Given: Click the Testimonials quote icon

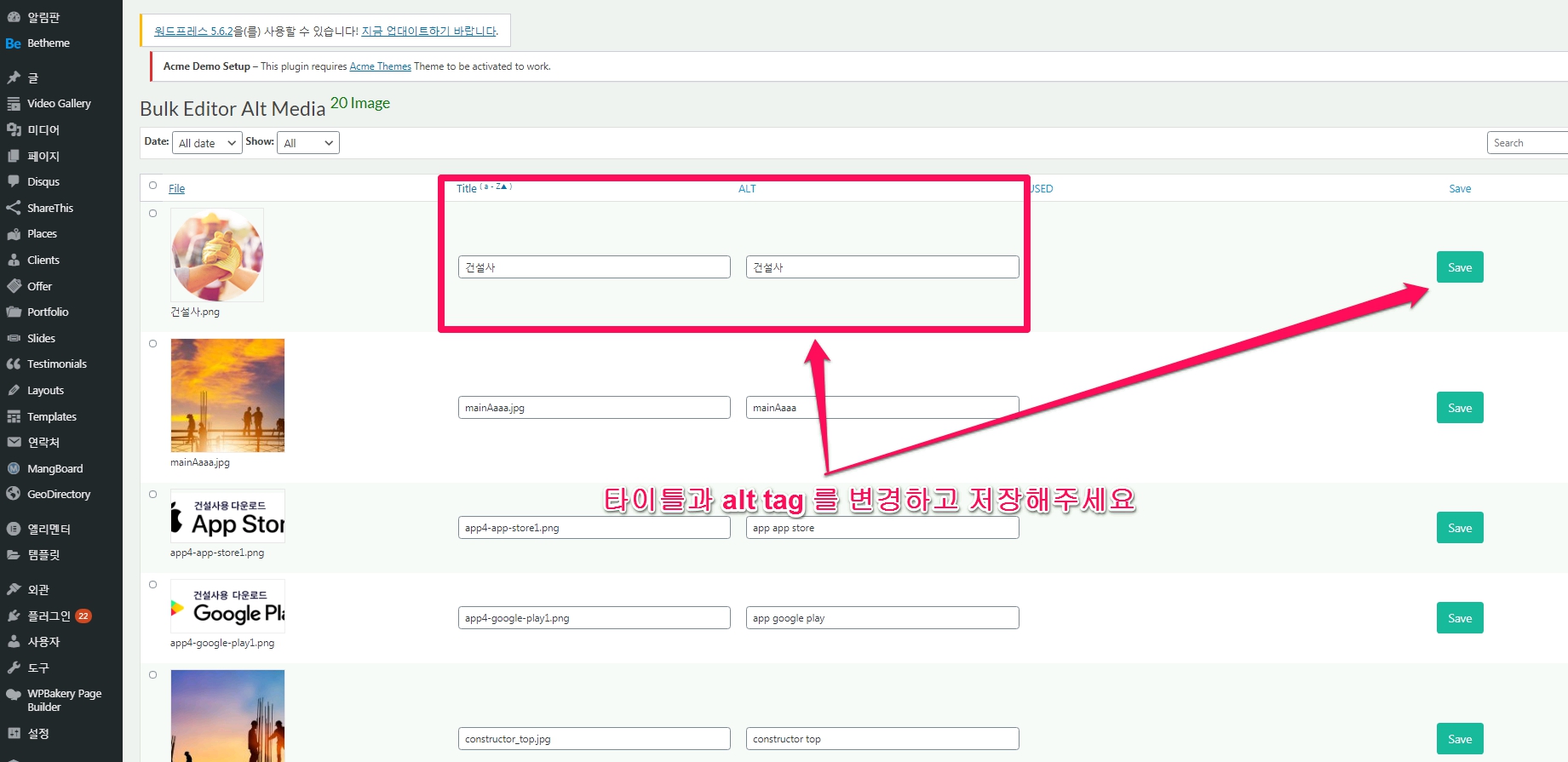Looking at the screenshot, I should coord(14,364).
